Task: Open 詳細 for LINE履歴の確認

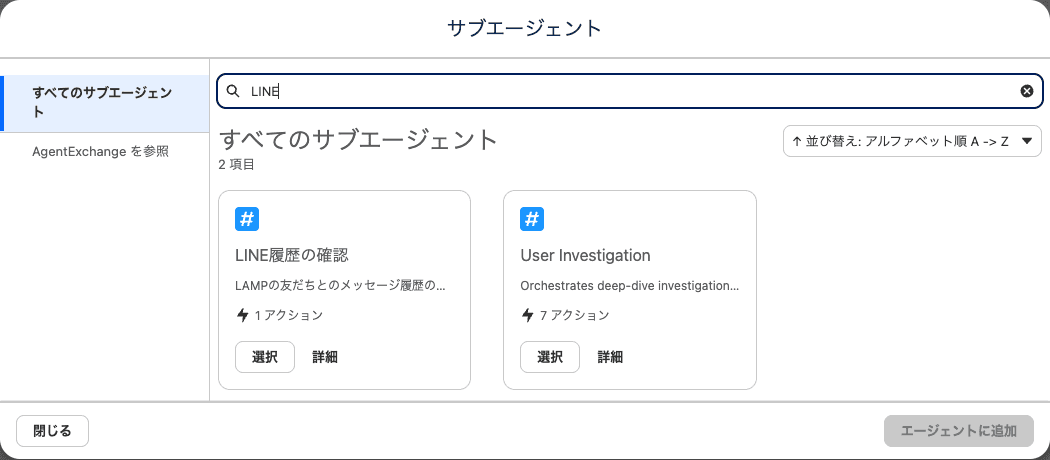Action: 325,357
